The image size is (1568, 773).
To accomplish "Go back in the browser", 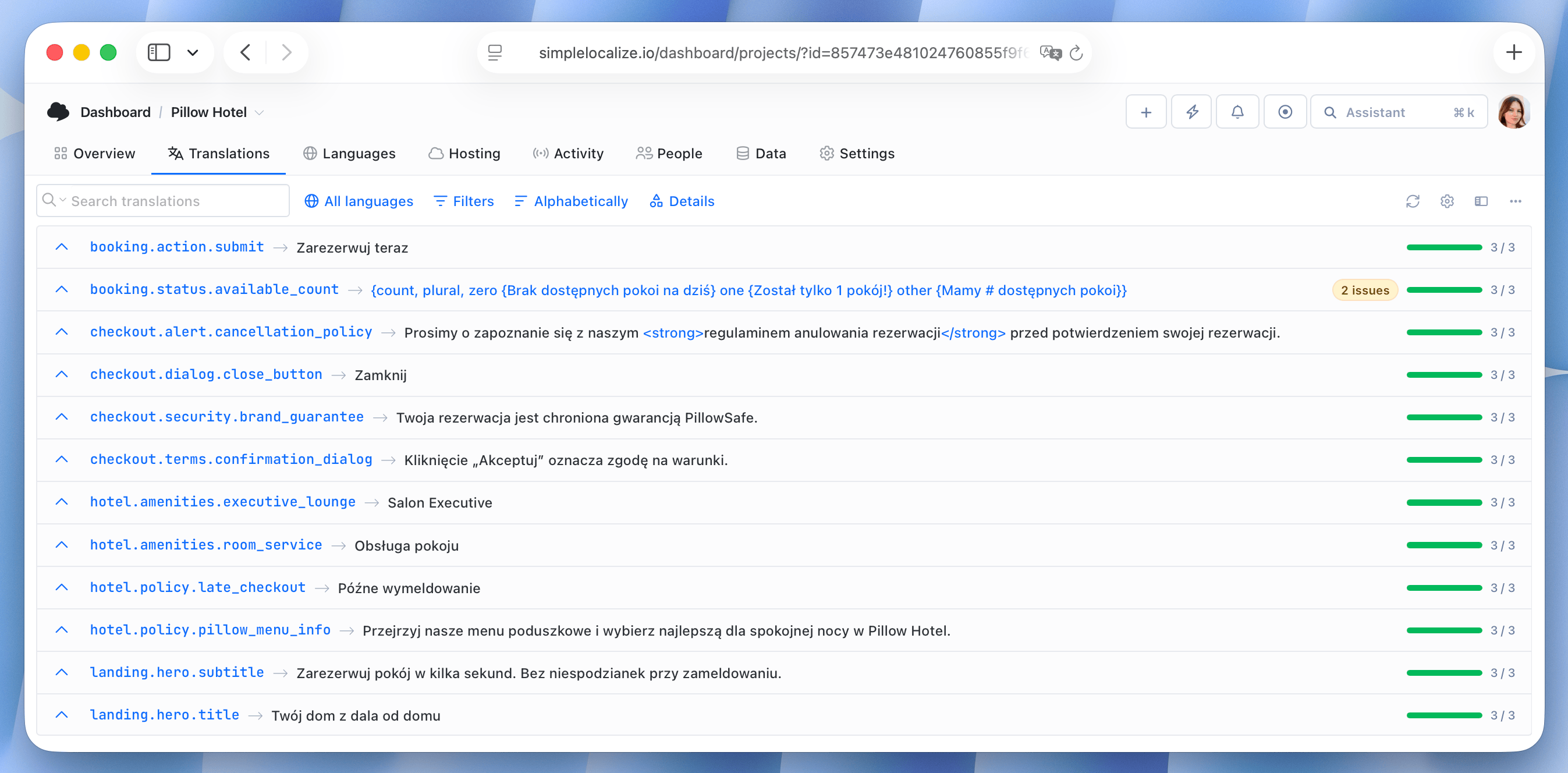I will tap(245, 52).
